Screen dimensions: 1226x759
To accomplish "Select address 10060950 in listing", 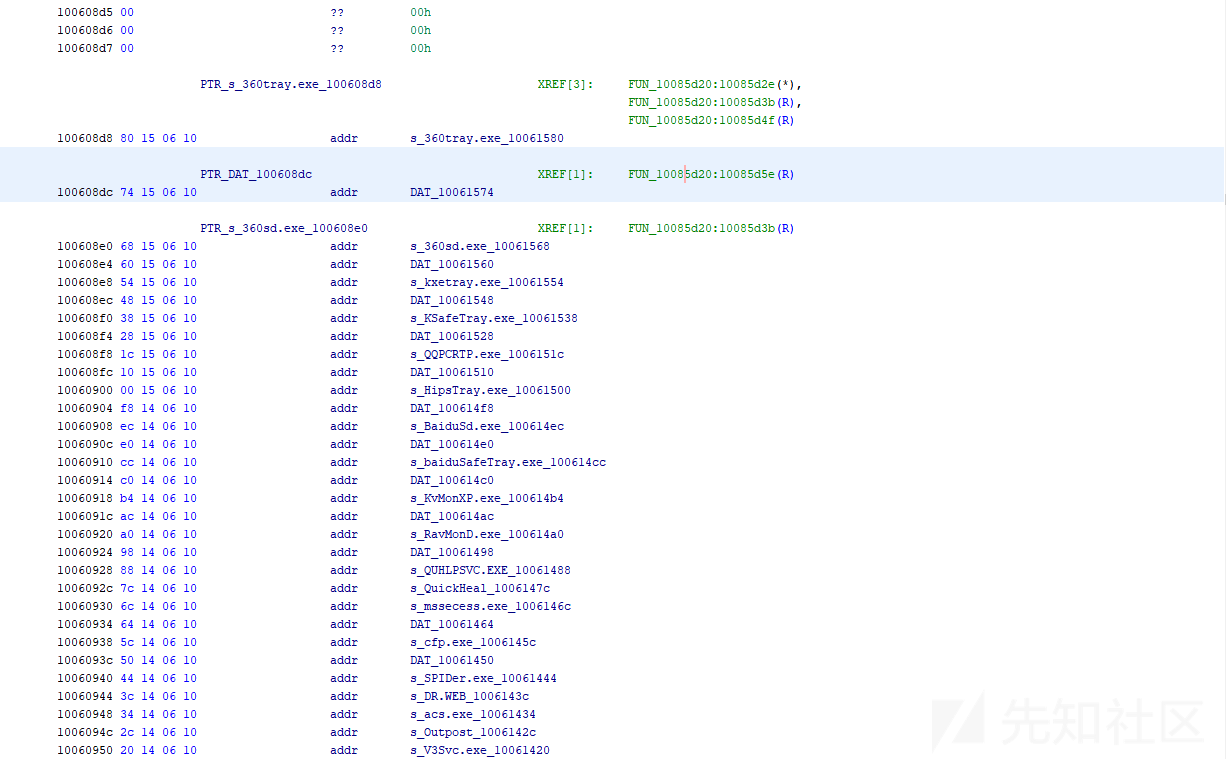I will coord(85,750).
